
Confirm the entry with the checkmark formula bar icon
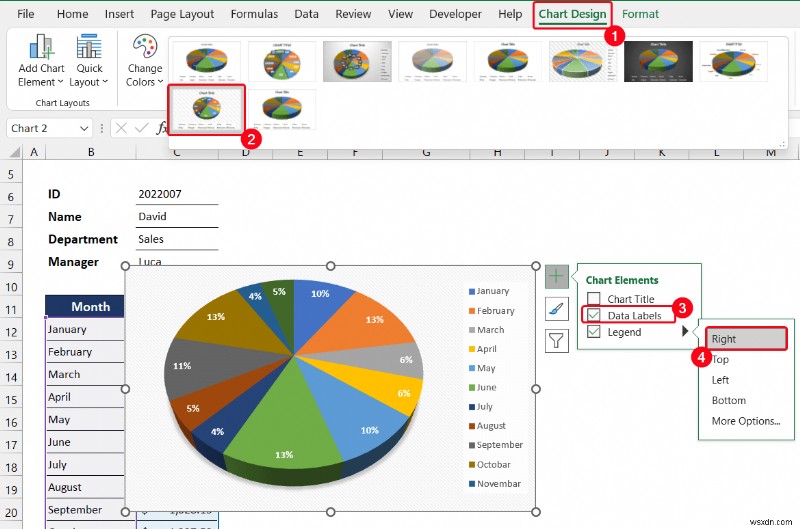141,128
